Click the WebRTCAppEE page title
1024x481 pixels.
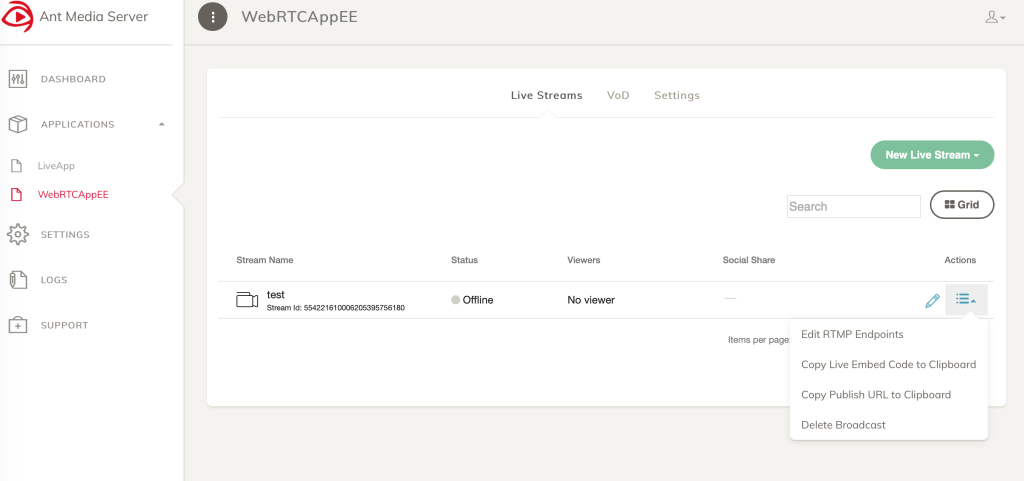point(299,17)
